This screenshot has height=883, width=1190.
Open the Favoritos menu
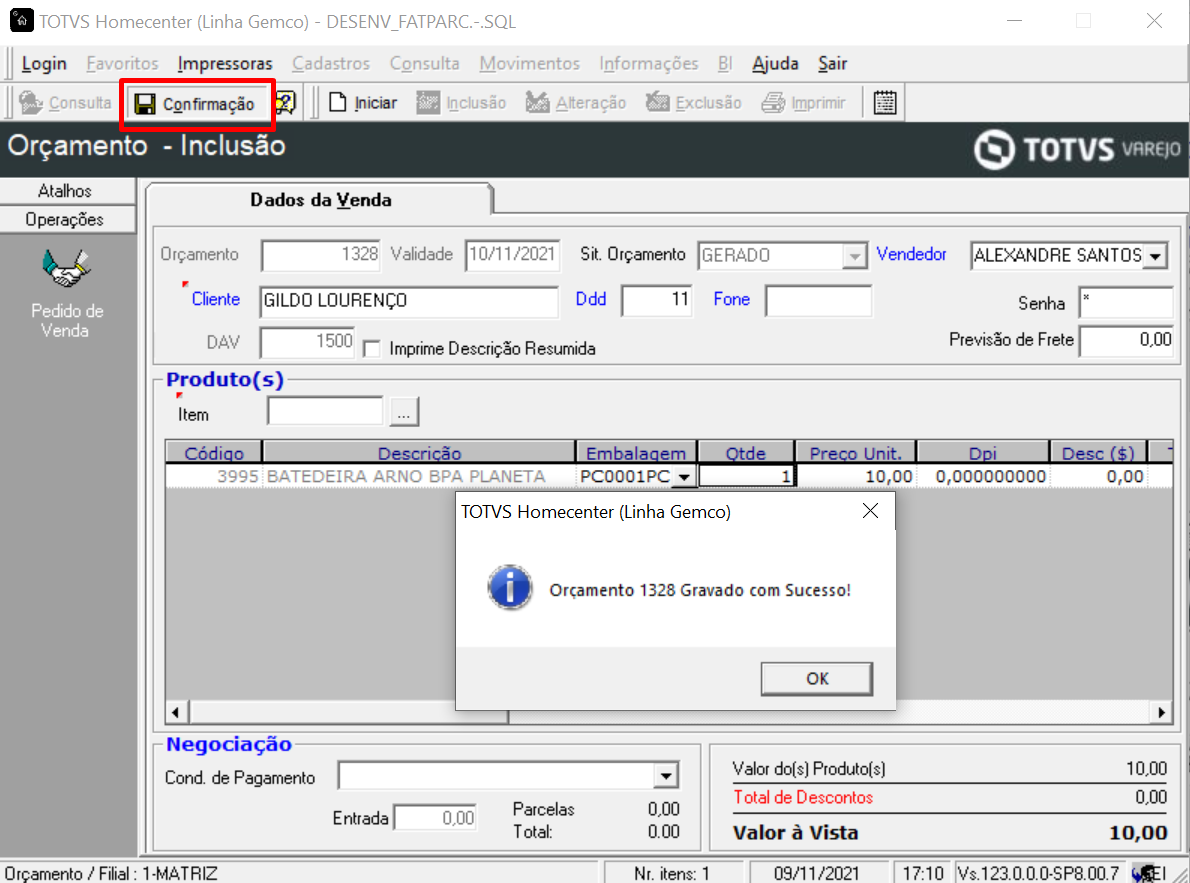point(122,64)
